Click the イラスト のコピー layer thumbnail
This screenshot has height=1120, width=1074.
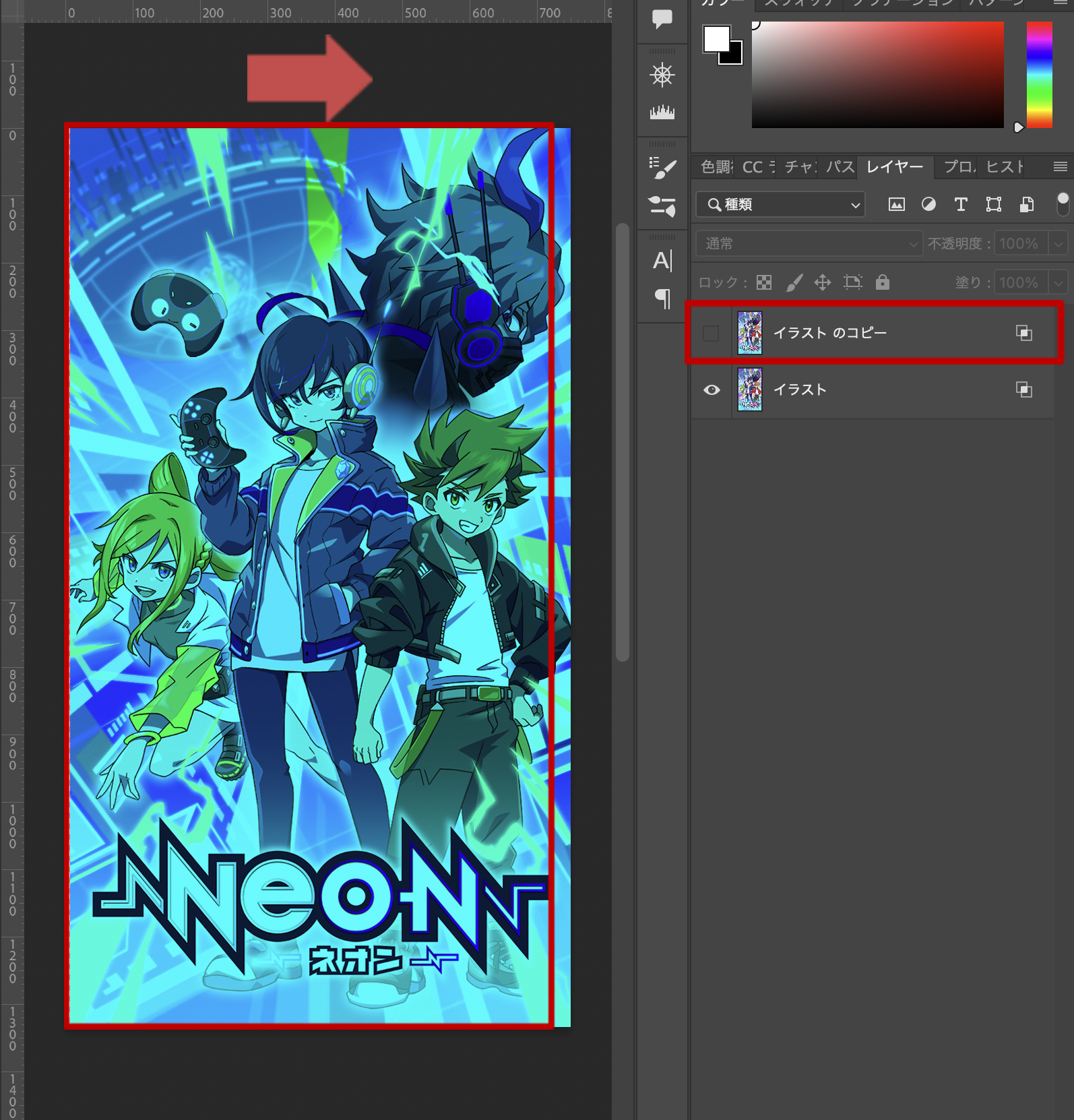tap(750, 333)
